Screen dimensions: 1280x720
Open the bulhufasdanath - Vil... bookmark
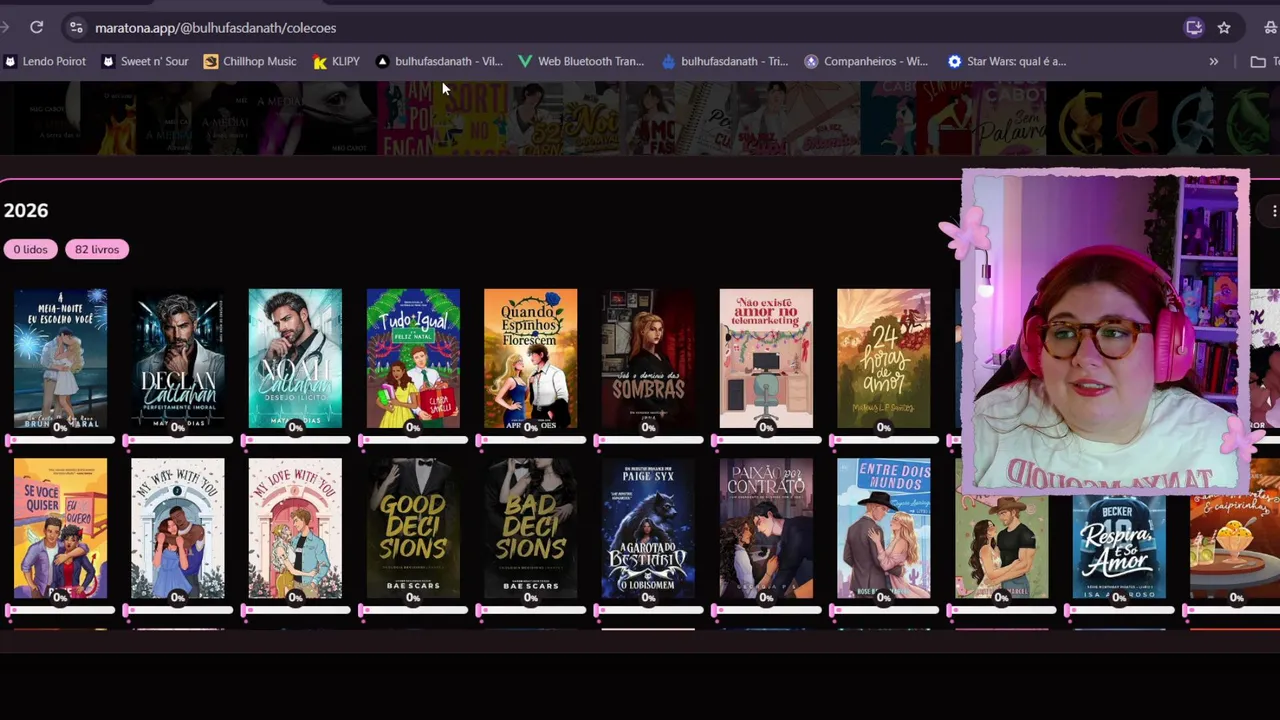point(439,61)
